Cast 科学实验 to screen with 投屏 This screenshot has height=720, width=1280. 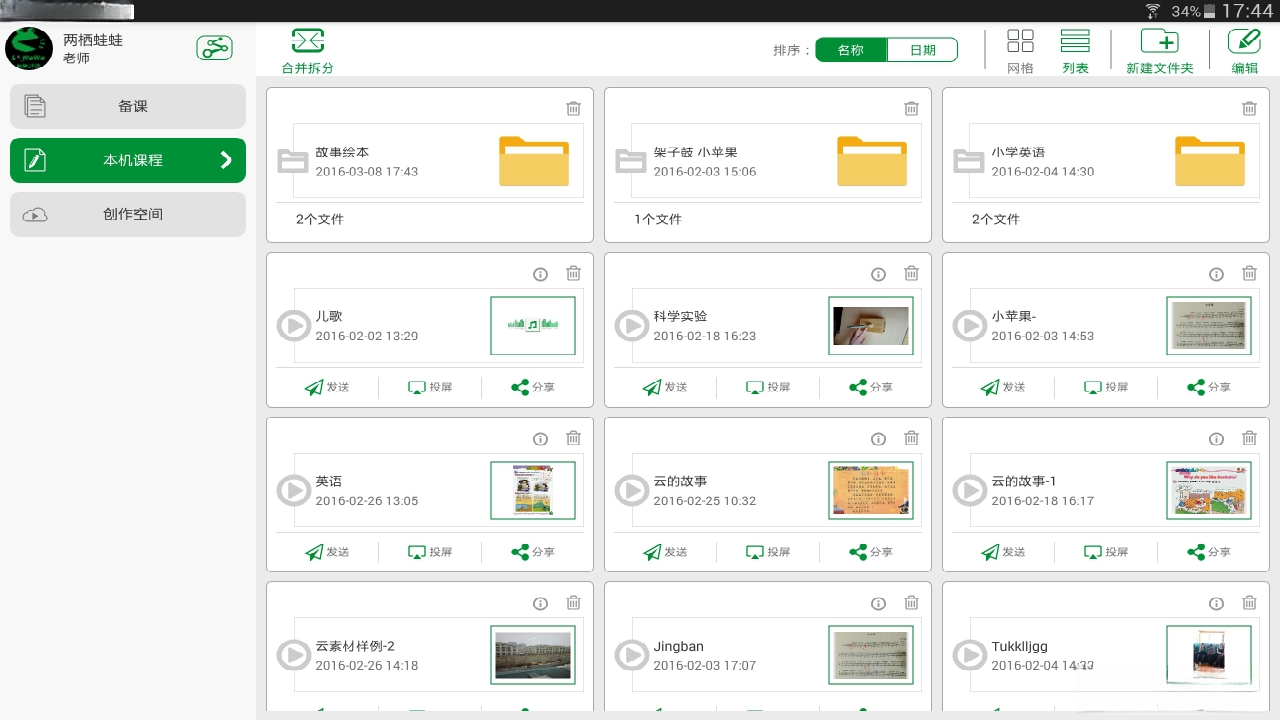tap(768, 387)
